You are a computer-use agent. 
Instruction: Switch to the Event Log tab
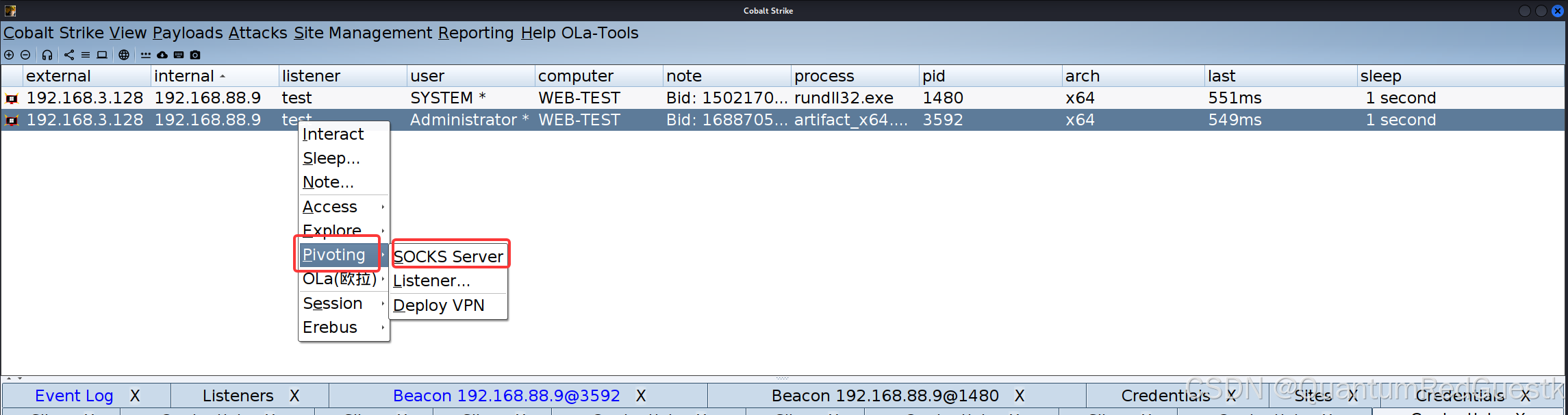coord(74,396)
